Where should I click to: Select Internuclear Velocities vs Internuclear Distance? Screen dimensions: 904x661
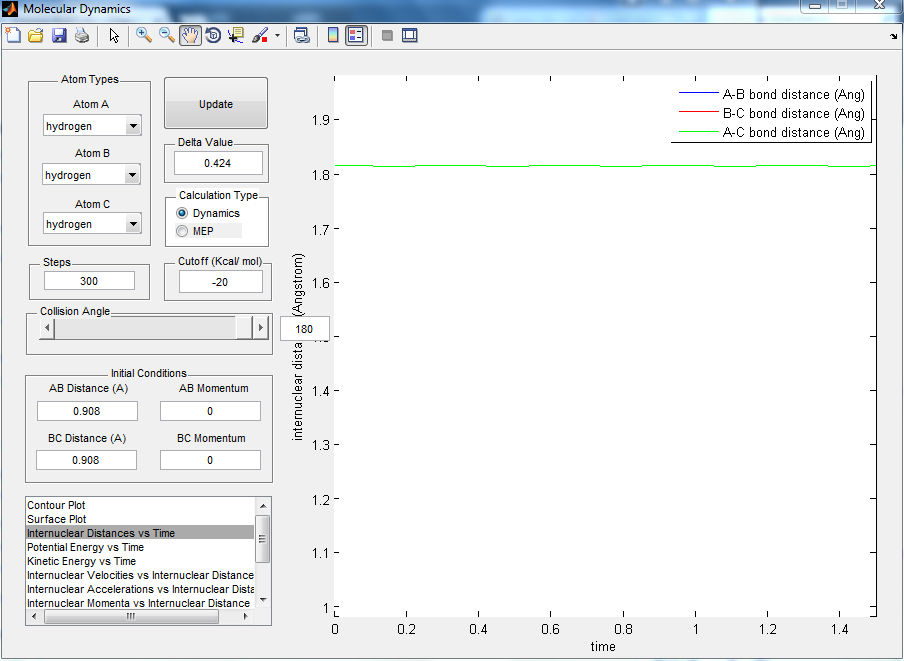click(x=140, y=575)
